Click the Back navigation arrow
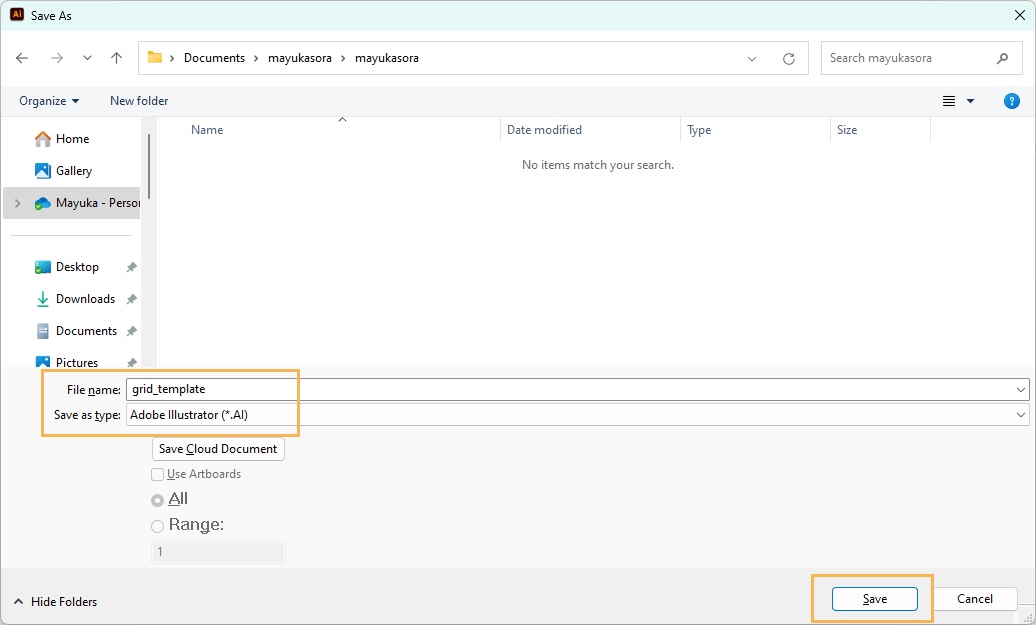The width and height of the screenshot is (1036, 625). (23, 58)
